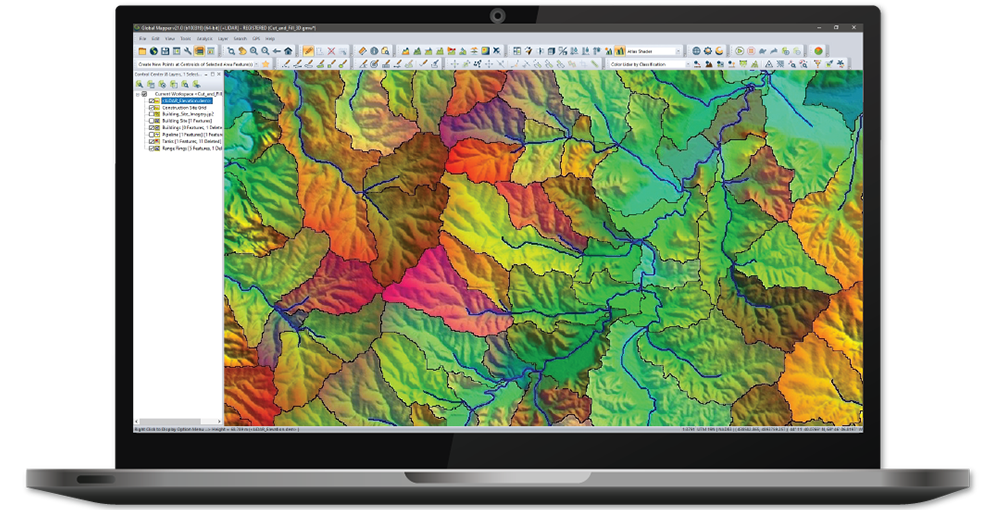Viewport: 1000px width, 510px height.
Task: Toggle the Buildings layer checkbox
Action: (152, 128)
